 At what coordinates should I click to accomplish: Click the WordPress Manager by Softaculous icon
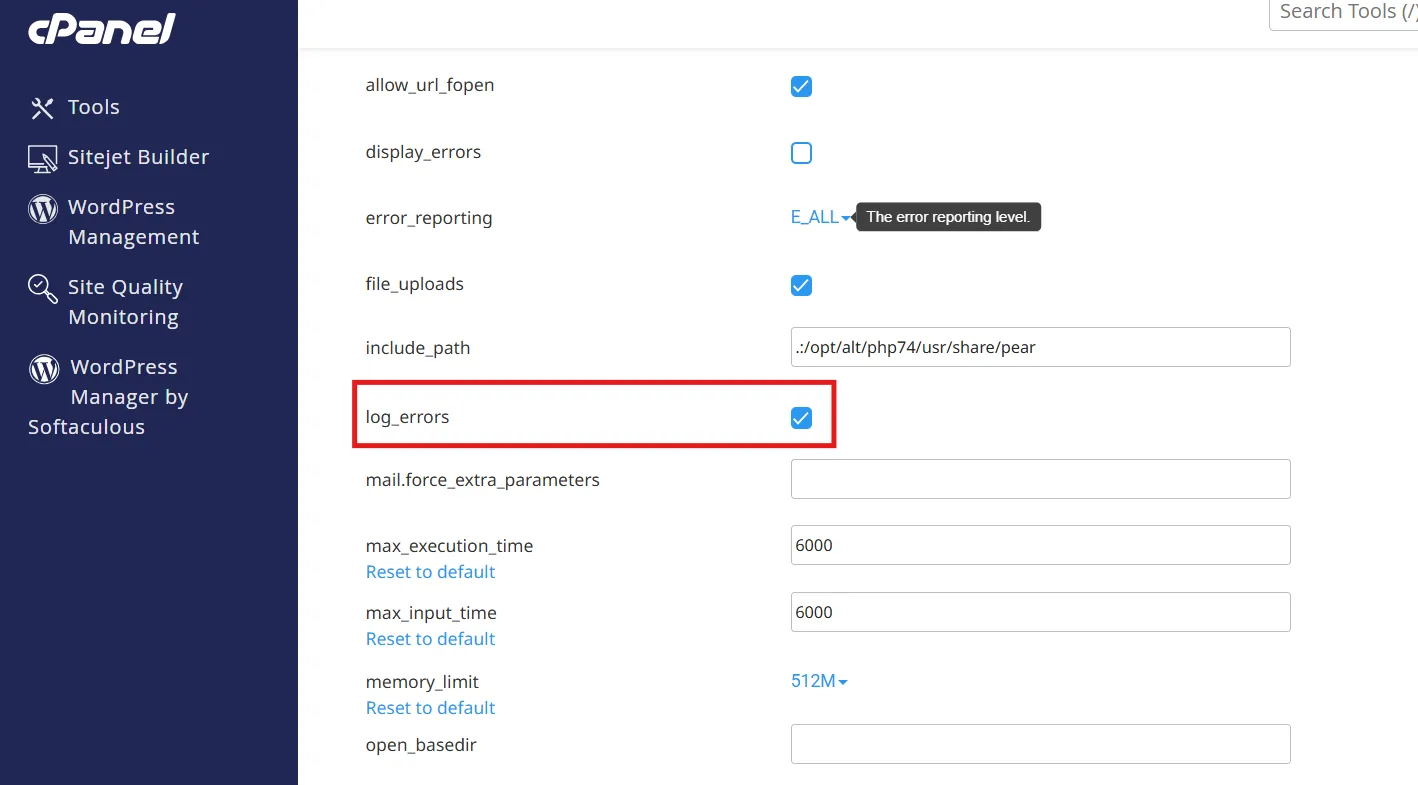click(x=44, y=368)
